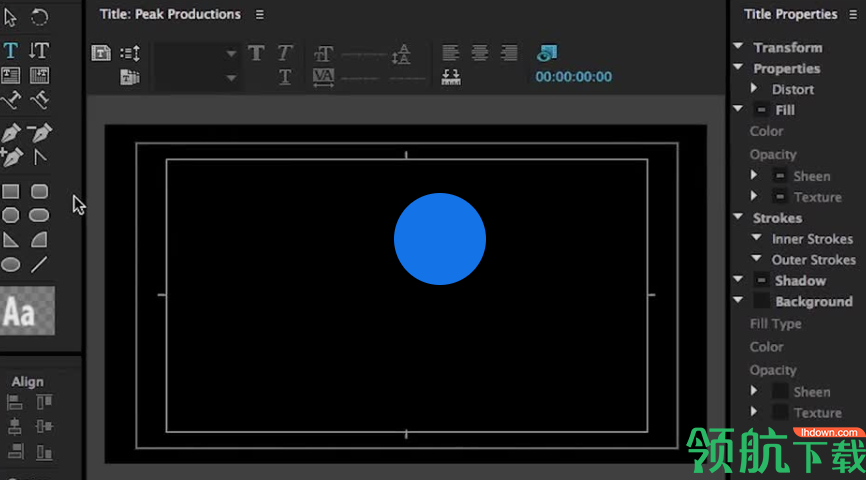Choose the Vertical Area Type tool
This screenshot has height=480, width=866.
pos(39,75)
